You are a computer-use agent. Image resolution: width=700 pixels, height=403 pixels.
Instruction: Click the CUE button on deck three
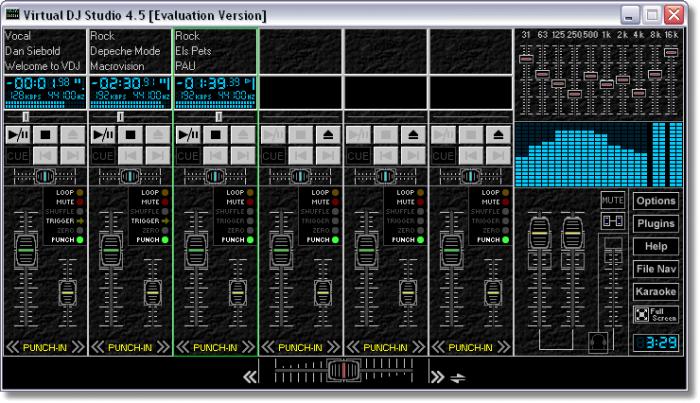(187, 155)
